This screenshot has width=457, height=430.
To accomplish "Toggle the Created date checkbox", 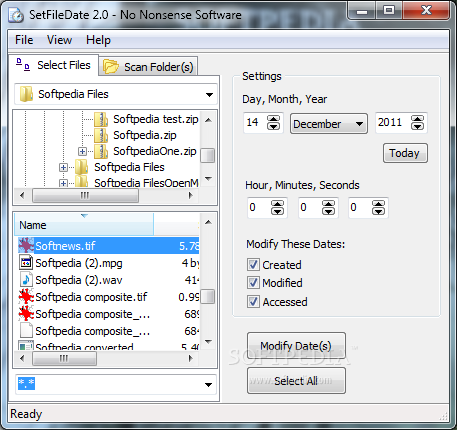I will click(x=253, y=265).
